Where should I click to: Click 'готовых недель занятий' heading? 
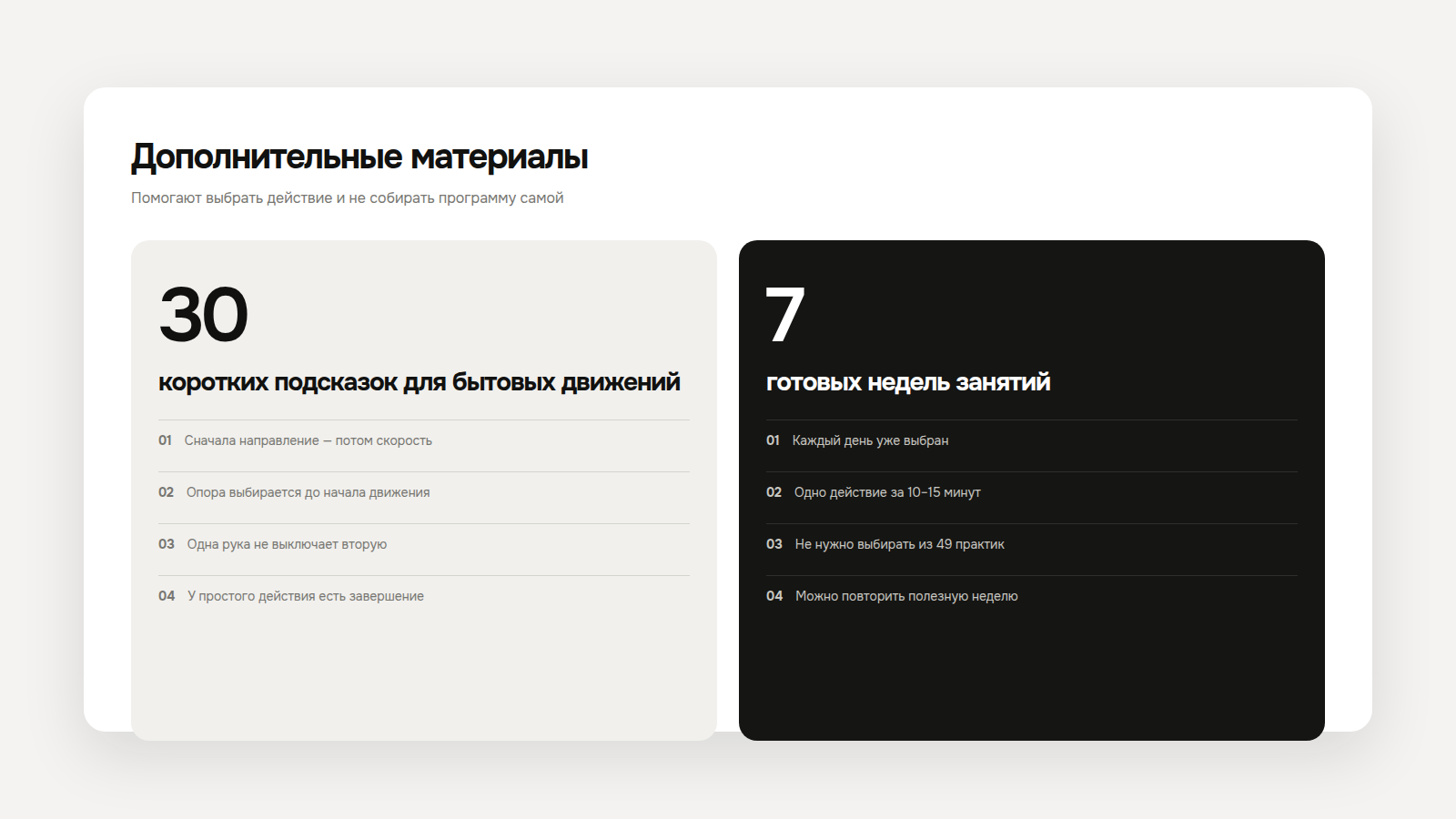908,382
